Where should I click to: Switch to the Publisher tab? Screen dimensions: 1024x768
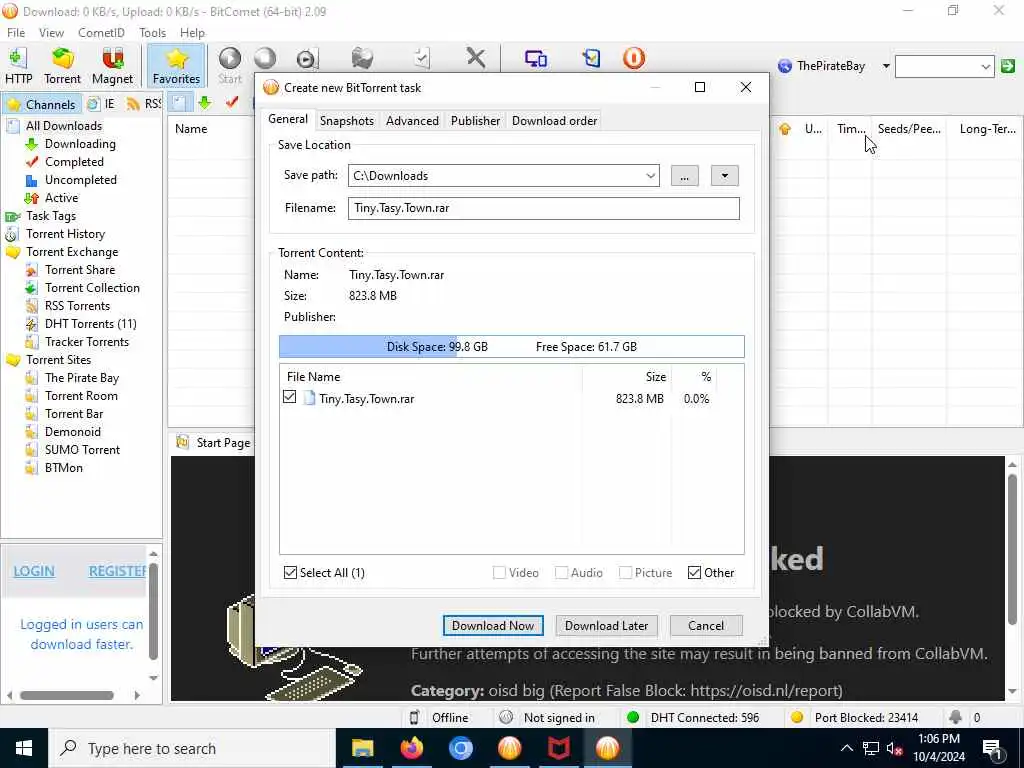475,121
